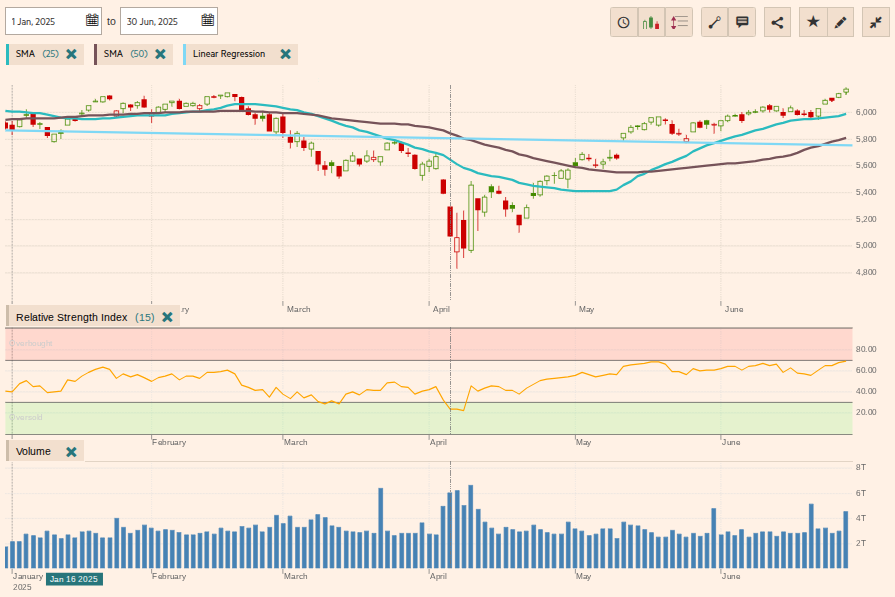Click the 80.00 RSI axis label

tap(866, 349)
